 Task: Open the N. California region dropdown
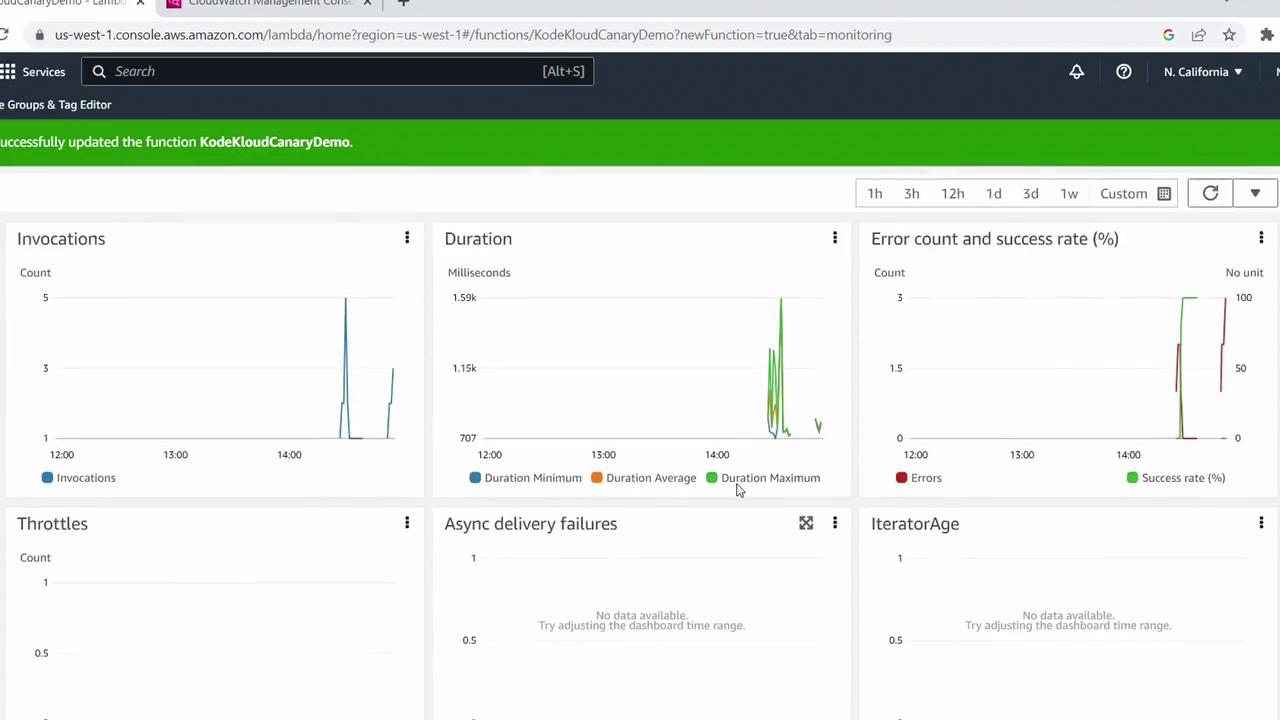1202,72
